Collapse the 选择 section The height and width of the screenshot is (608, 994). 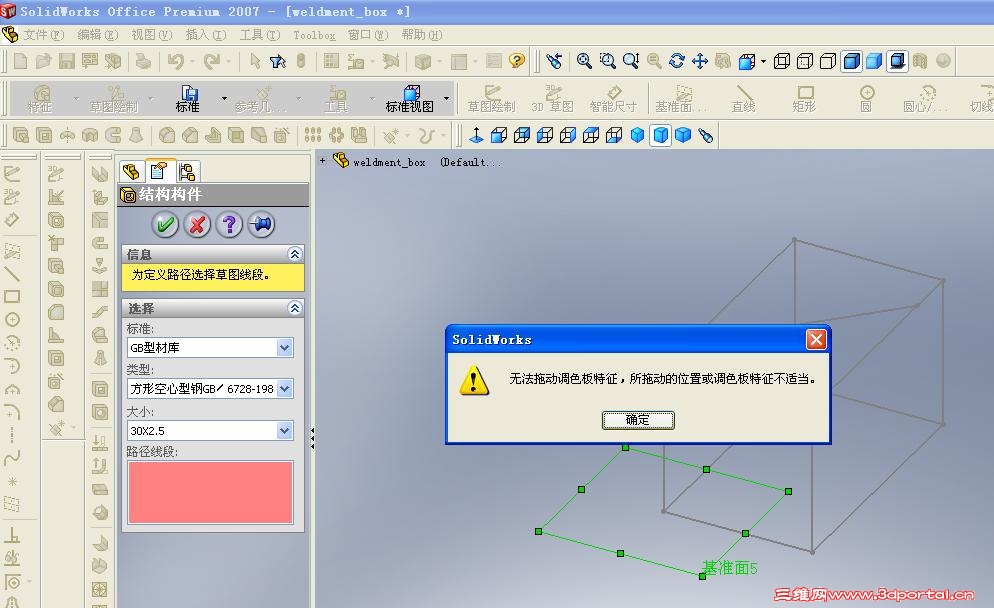pyautogui.click(x=294, y=308)
